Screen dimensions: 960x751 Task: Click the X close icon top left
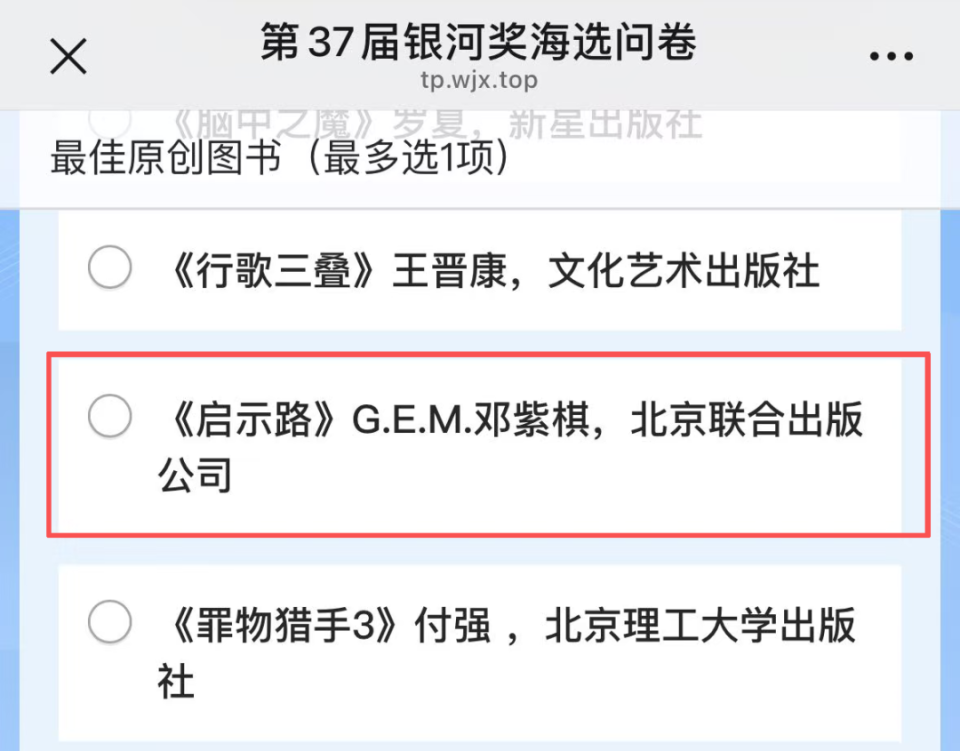click(68, 56)
